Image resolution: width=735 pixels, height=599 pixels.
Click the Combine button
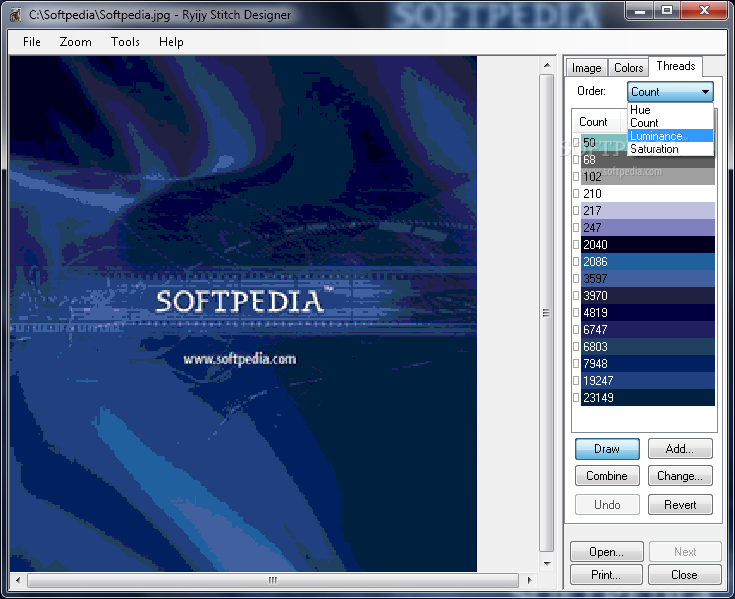point(607,476)
